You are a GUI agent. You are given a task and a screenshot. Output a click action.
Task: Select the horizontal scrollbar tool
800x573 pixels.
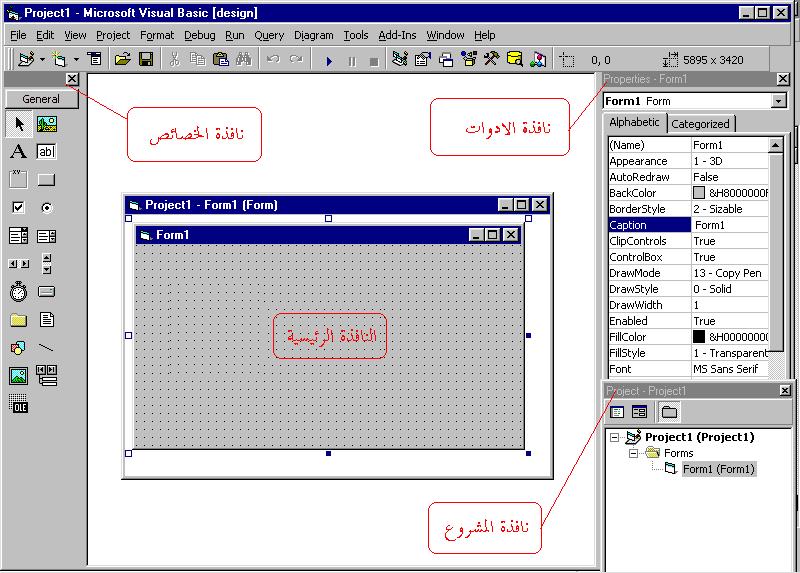(x=19, y=264)
